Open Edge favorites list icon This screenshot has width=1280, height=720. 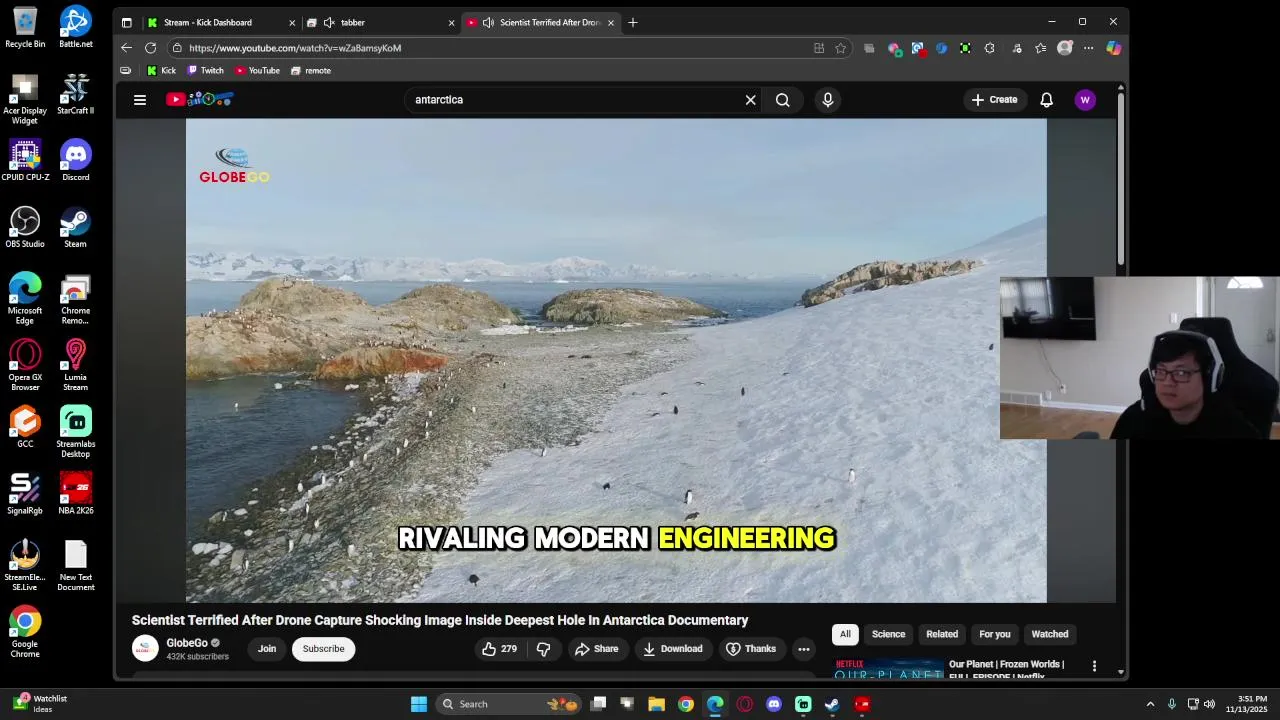tap(1041, 48)
